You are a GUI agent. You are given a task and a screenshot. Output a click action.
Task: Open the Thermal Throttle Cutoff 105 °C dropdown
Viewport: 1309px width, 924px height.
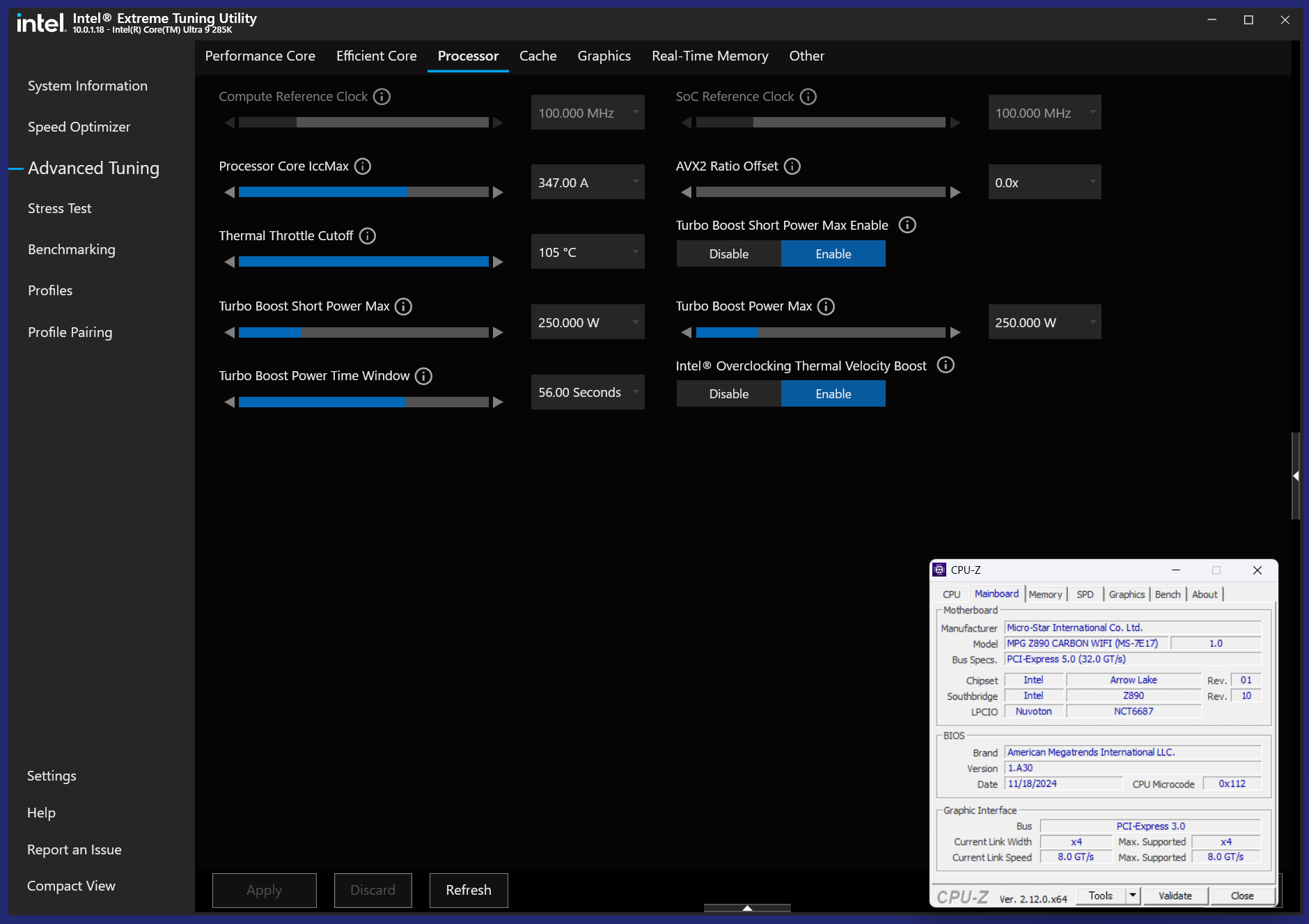tap(588, 251)
